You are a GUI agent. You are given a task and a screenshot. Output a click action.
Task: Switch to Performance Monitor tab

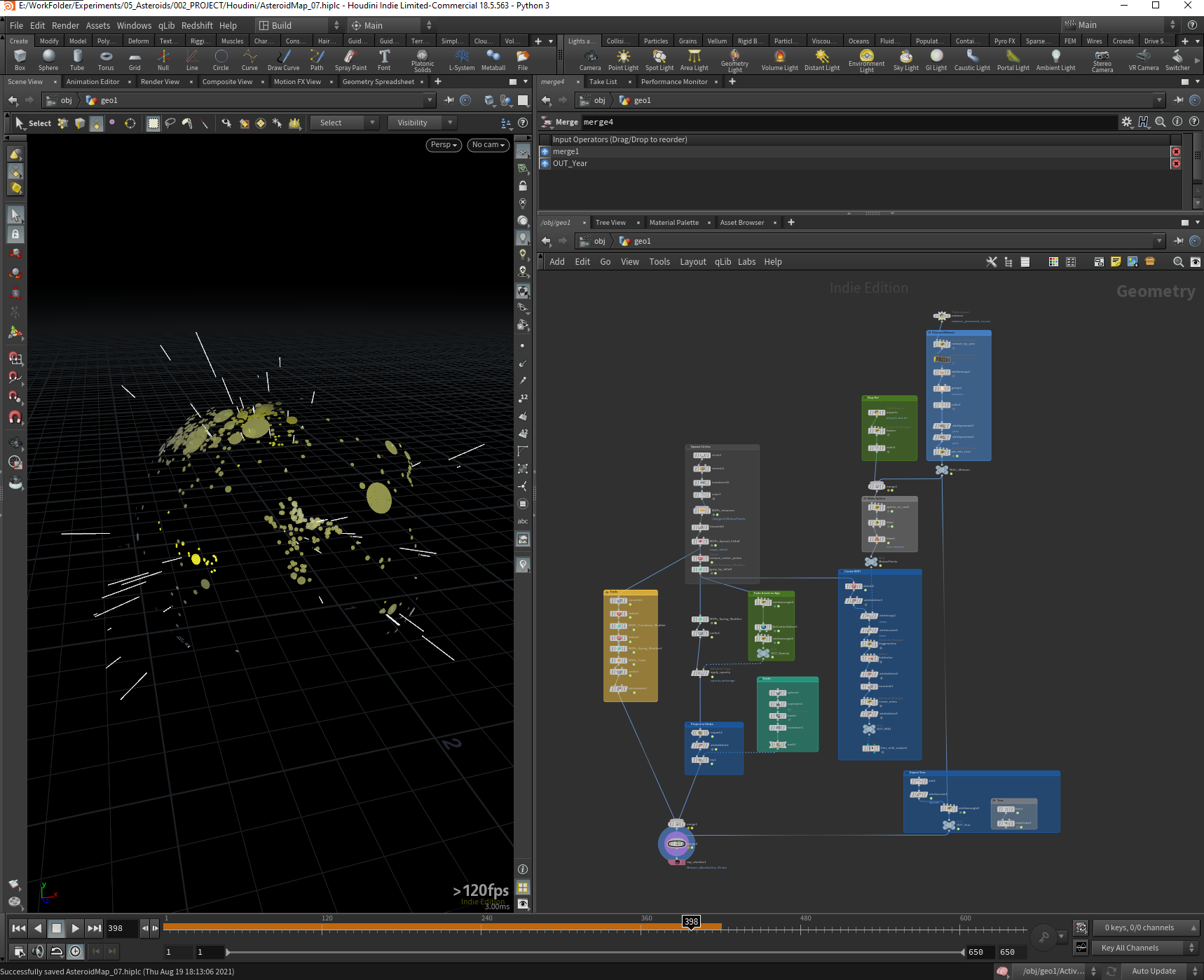coord(674,82)
